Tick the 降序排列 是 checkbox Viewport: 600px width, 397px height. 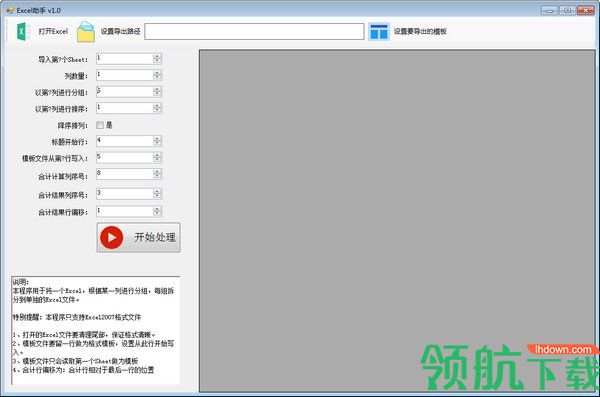click(x=100, y=125)
